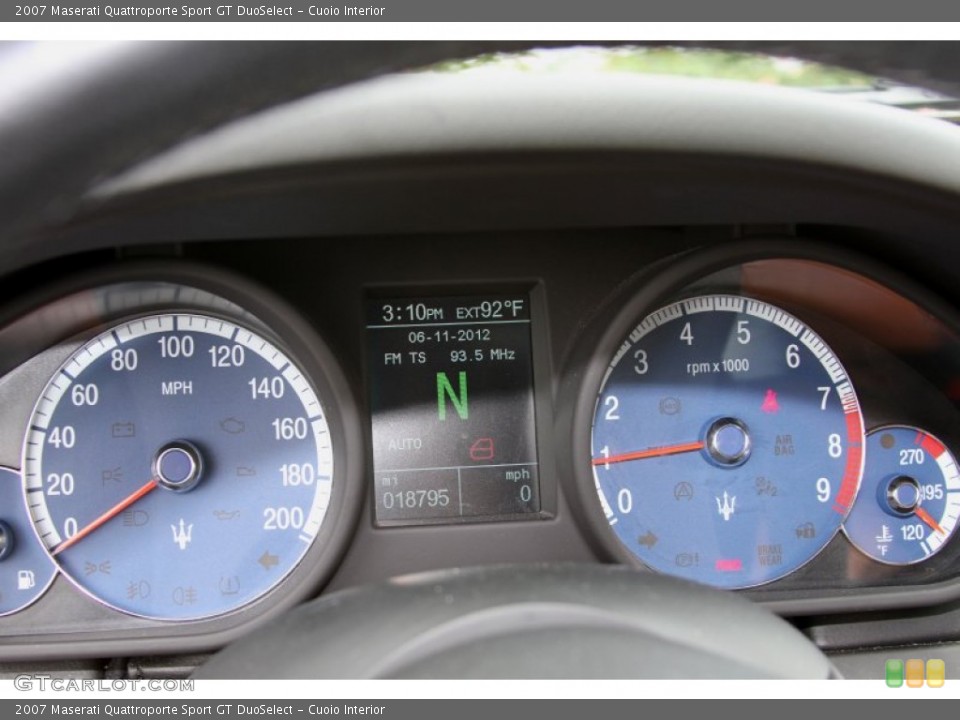Click the 3:10 PM clock reading

pos(412,313)
